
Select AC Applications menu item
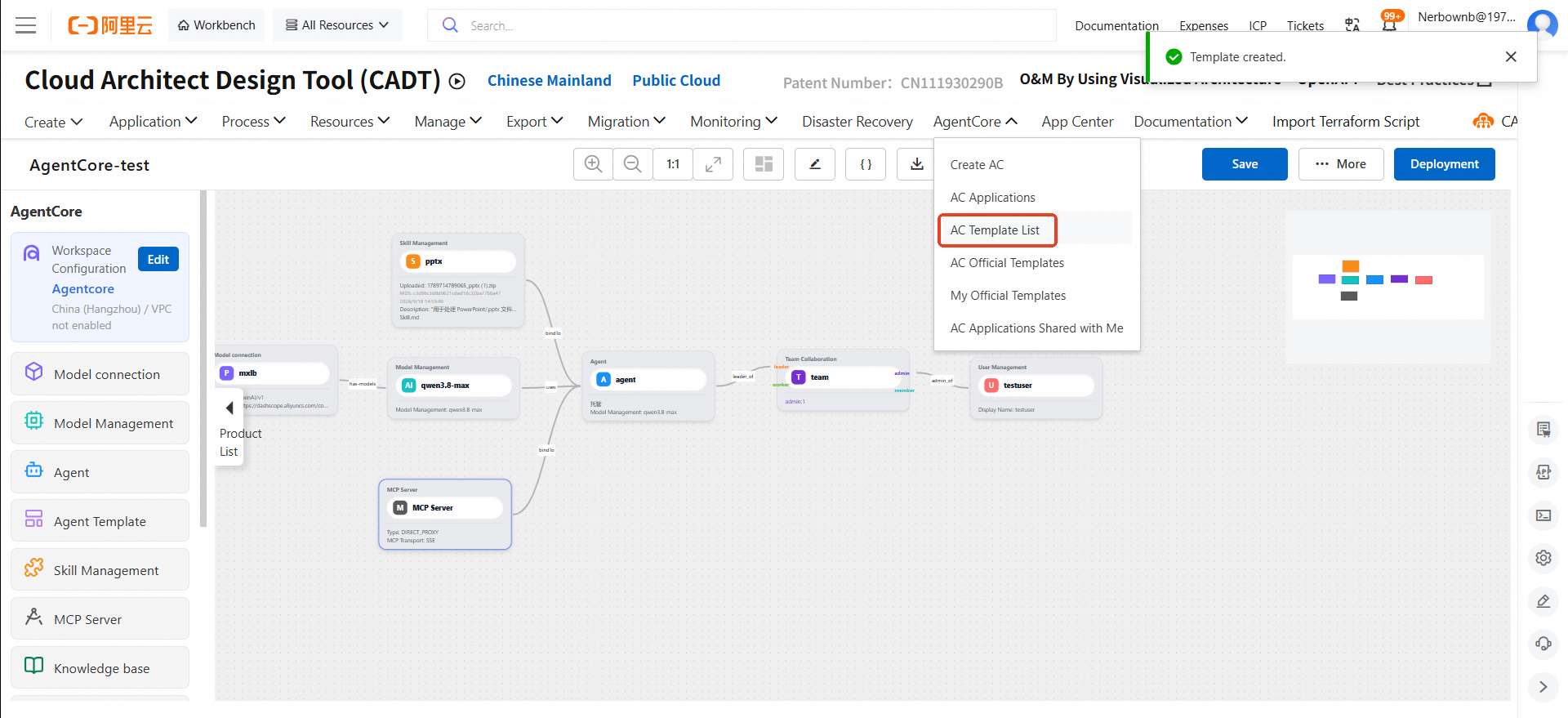coord(992,198)
